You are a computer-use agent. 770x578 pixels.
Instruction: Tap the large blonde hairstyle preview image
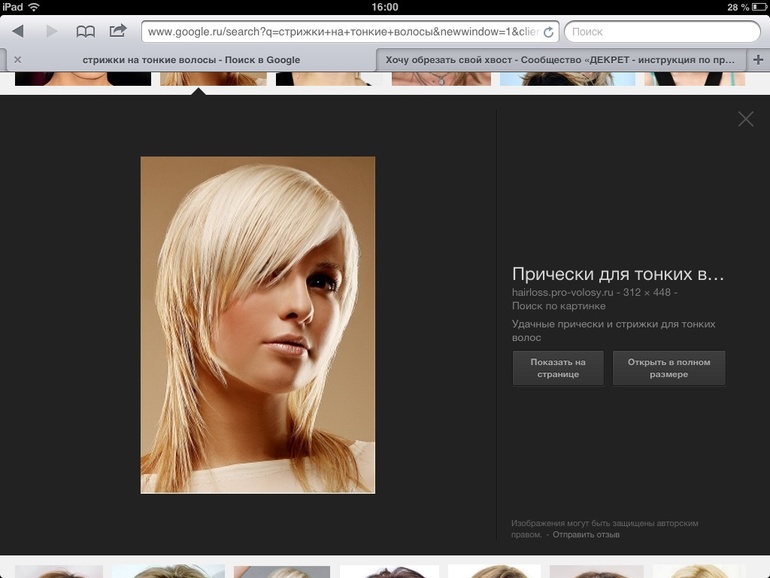(258, 325)
